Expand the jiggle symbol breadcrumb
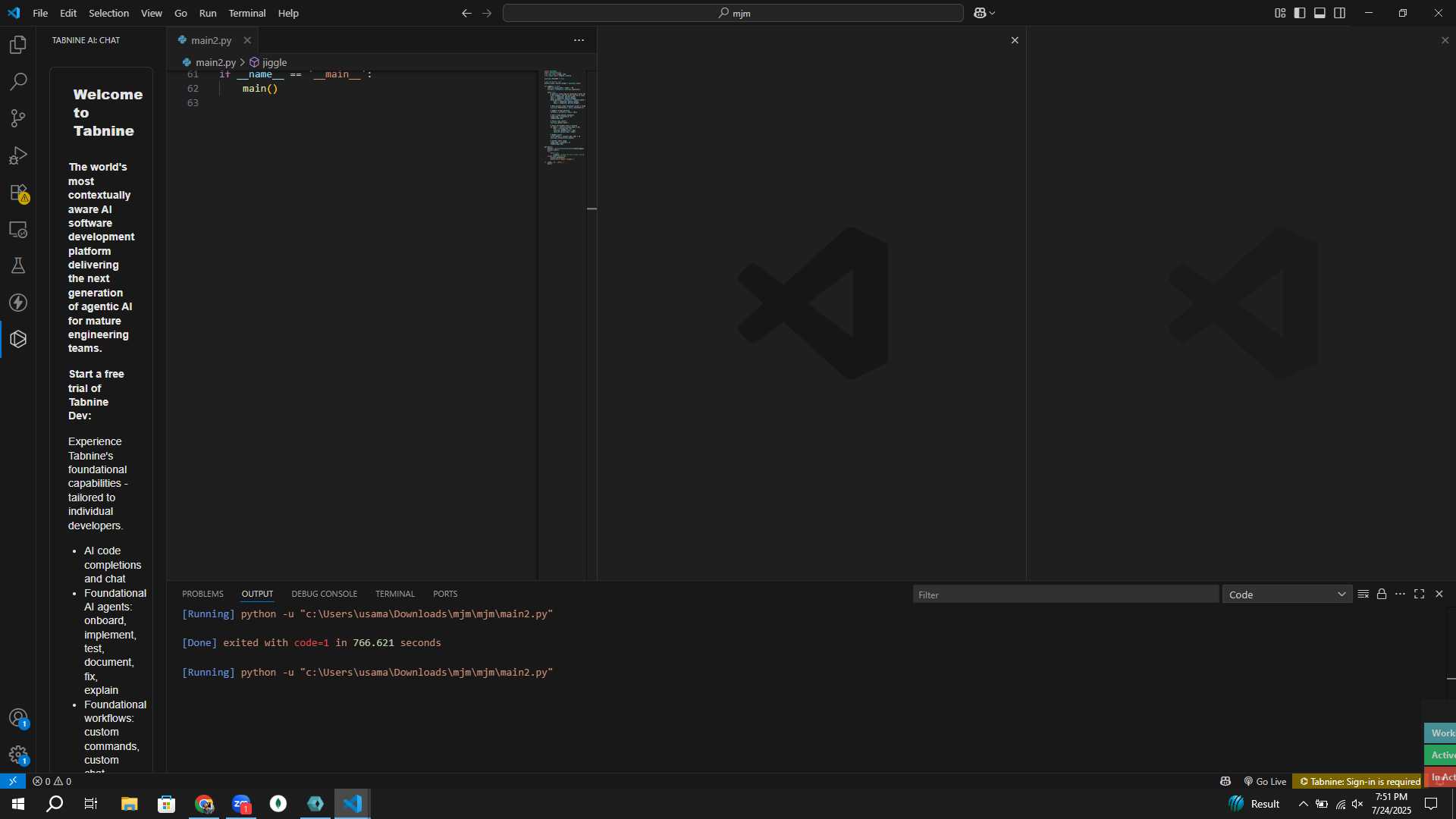The height and width of the screenshot is (819, 1456). point(268,62)
